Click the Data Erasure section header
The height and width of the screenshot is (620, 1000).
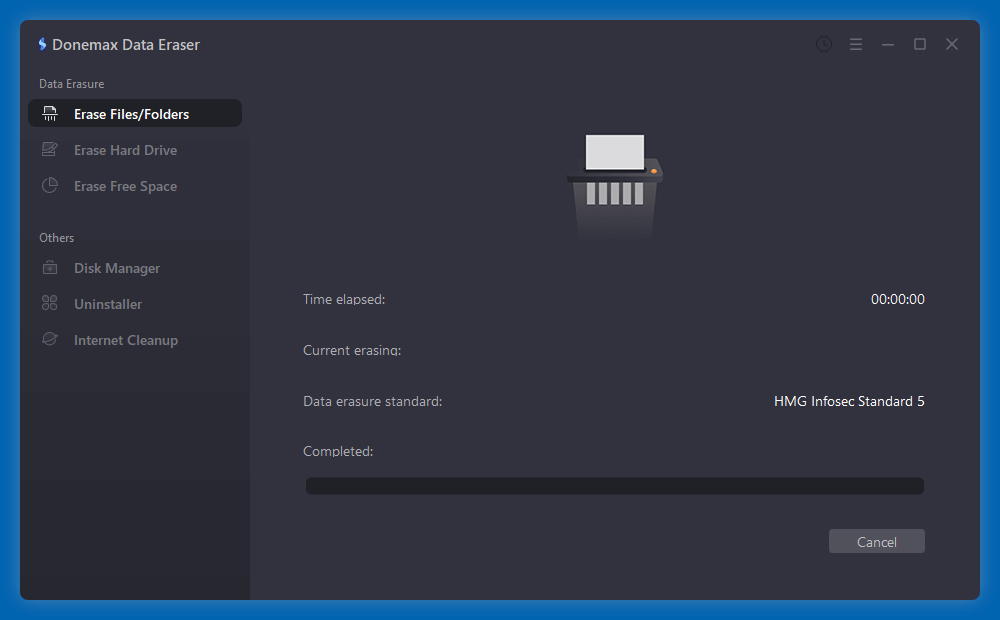coord(71,83)
